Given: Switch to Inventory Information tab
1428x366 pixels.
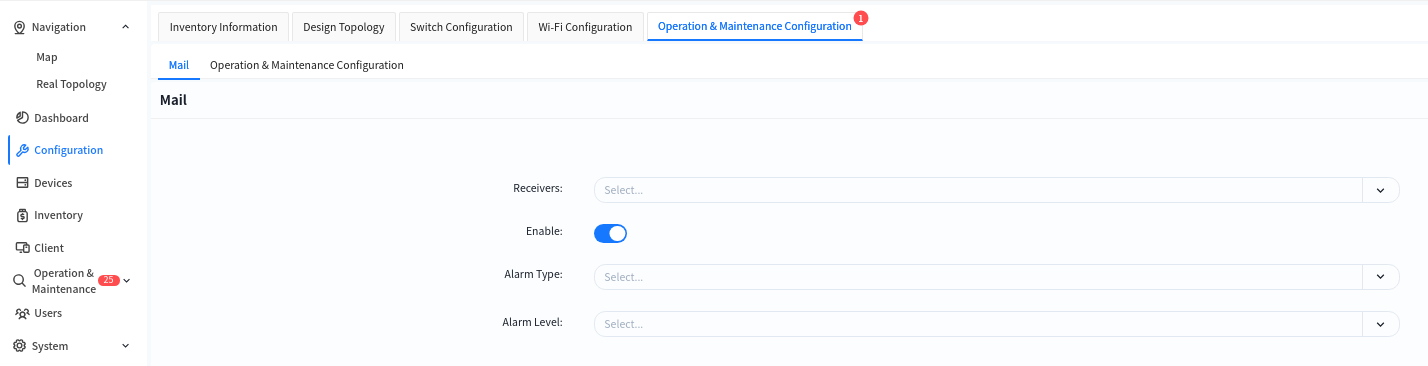Looking at the screenshot, I should [224, 27].
